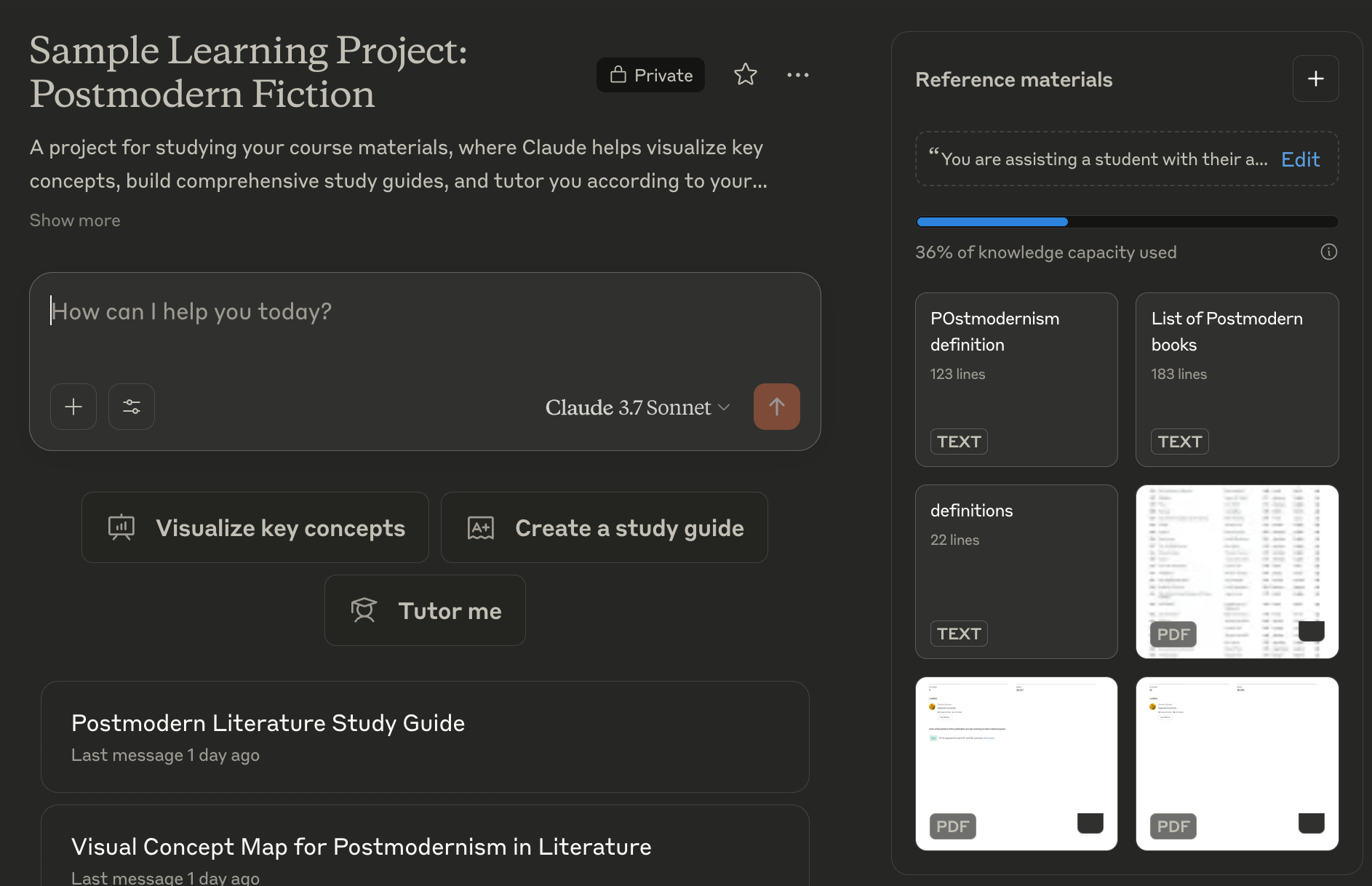Open the Postmodern Literature Study Guide chat

coord(425,736)
